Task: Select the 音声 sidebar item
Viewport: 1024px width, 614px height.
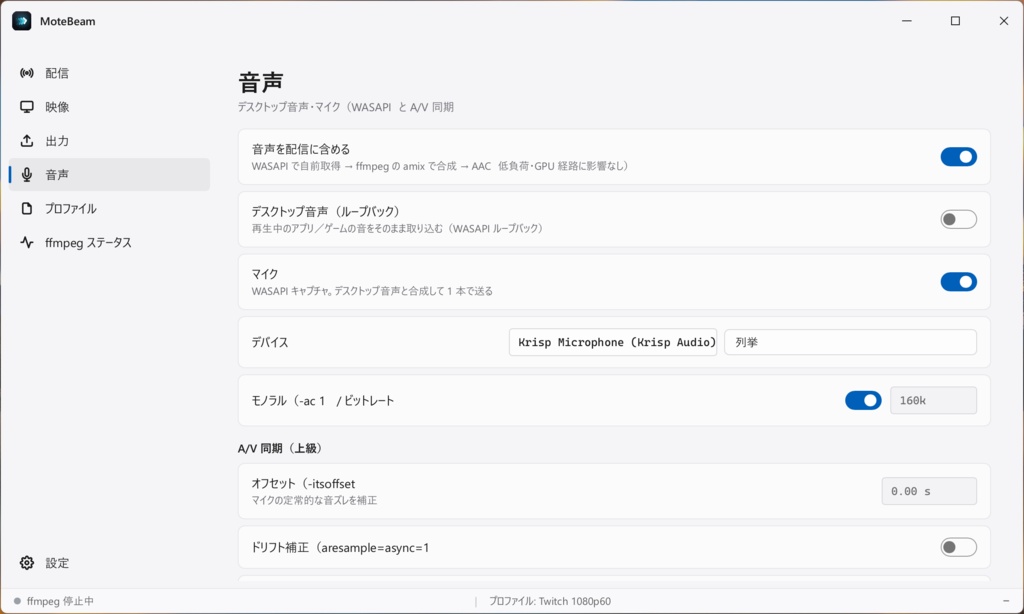Action: (110, 174)
